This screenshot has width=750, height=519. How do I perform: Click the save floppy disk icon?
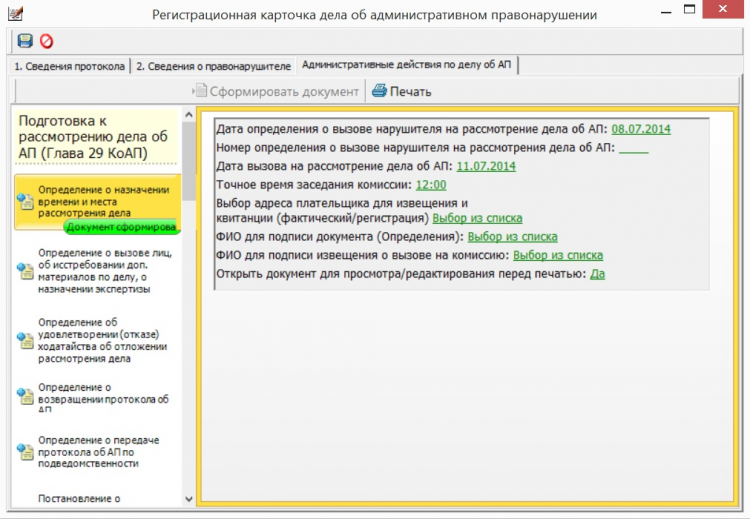(x=25, y=41)
